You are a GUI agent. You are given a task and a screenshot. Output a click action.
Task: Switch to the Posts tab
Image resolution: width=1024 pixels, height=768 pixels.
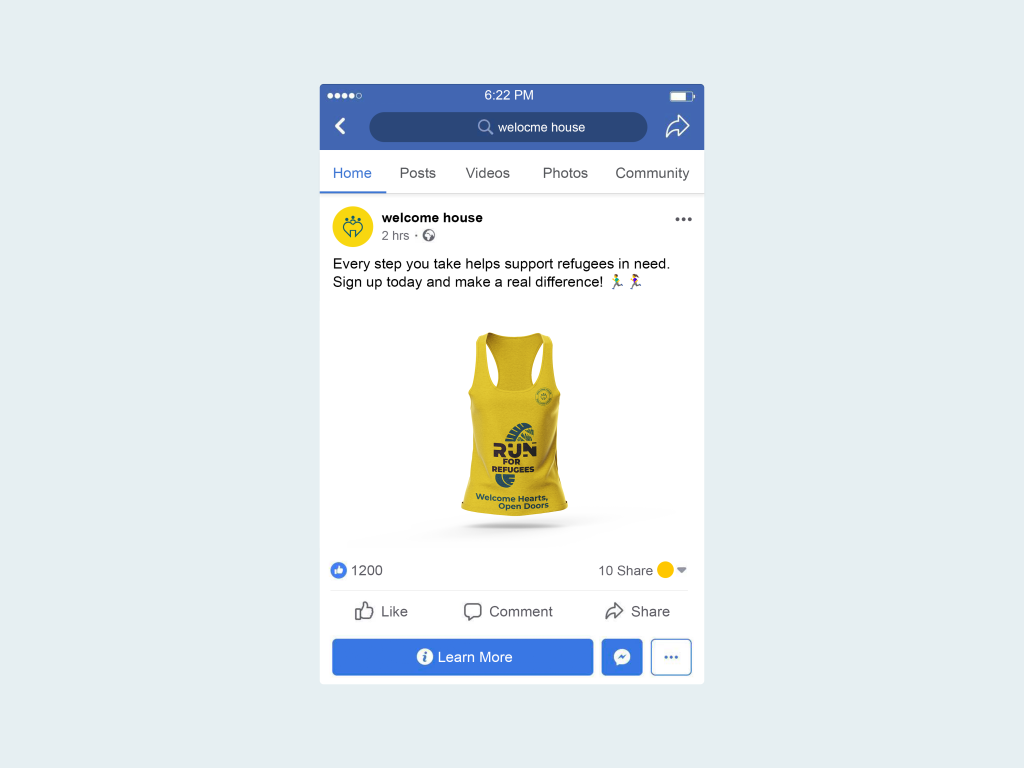[417, 173]
